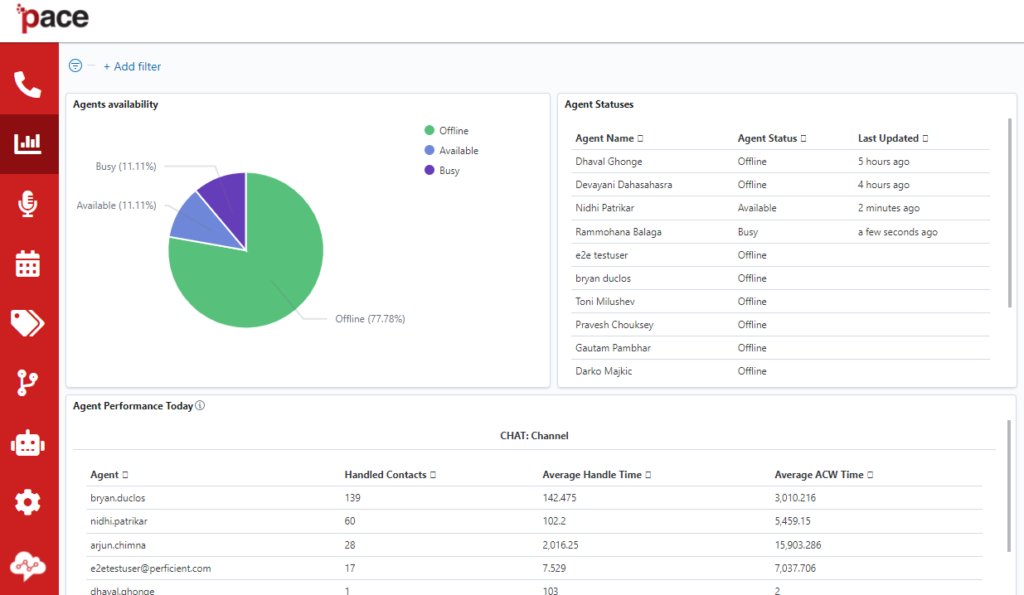The width and height of the screenshot is (1024, 595).
Task: Click the Agent Statuses panel title
Action: 599,105
